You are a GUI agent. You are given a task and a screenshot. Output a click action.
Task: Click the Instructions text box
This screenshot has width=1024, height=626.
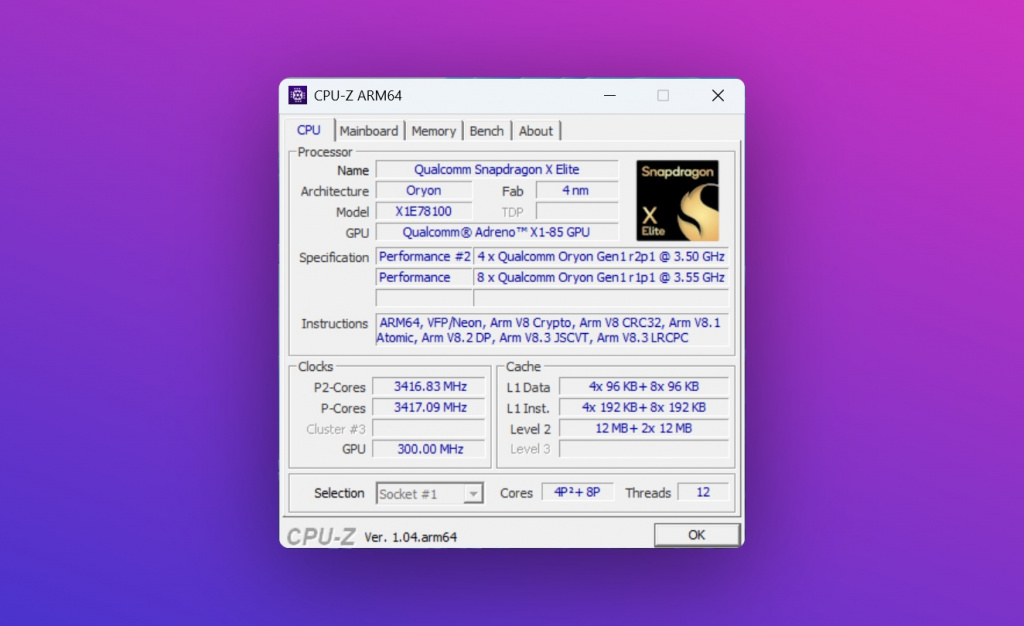tap(550, 330)
